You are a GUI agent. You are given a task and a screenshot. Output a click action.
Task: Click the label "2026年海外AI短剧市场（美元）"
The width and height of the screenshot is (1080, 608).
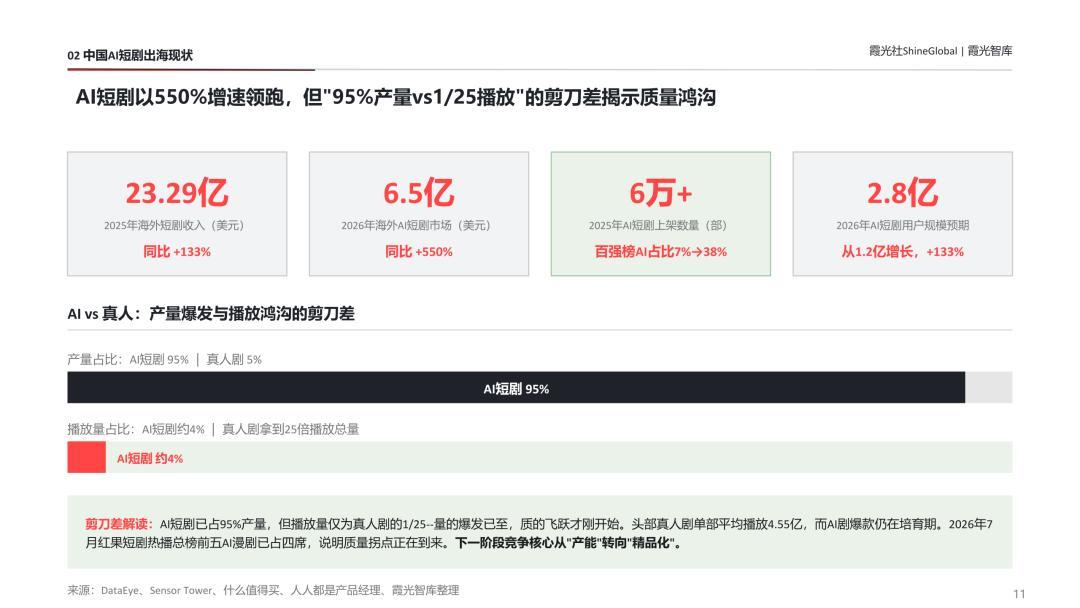pos(419,225)
